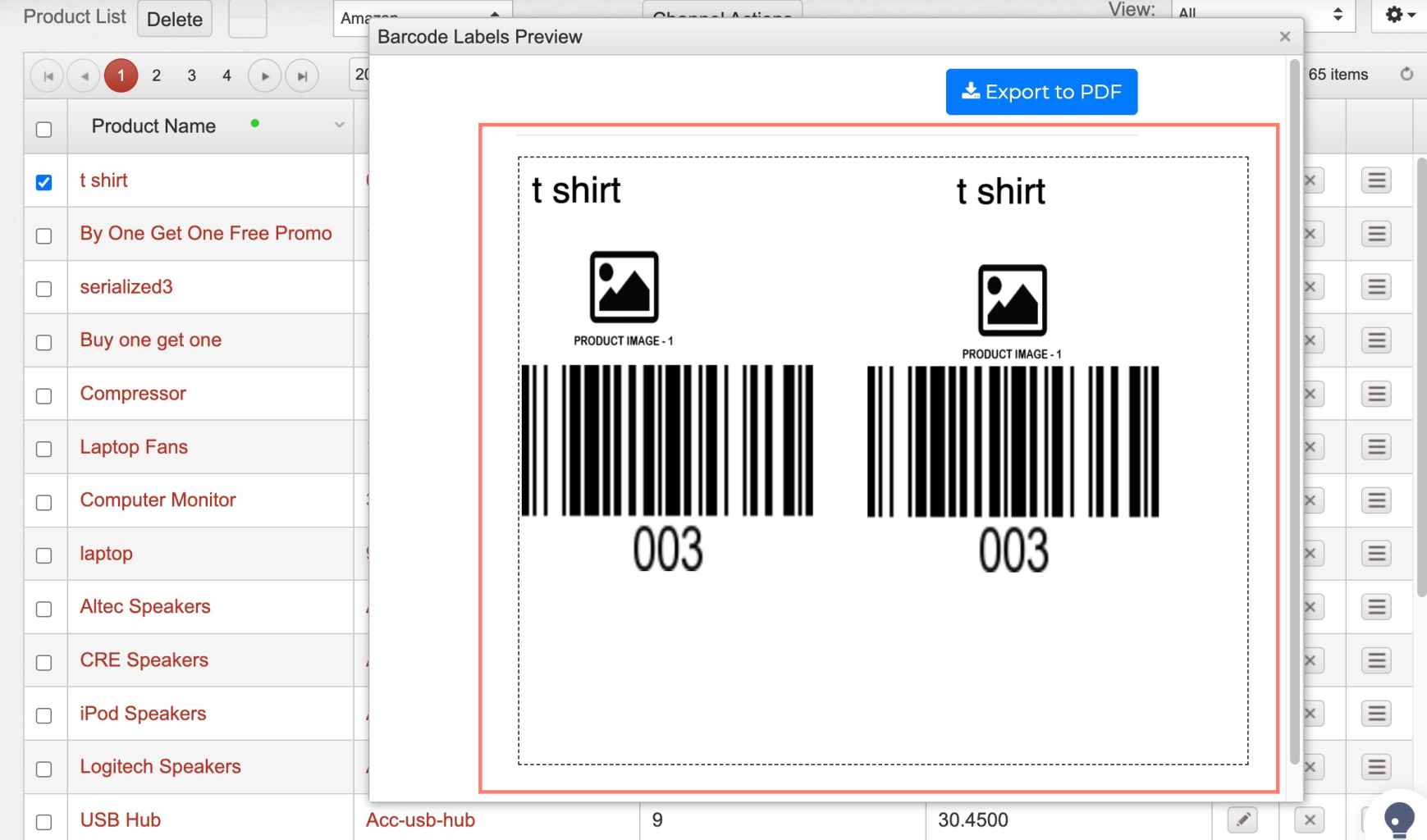Select page 2 in the pager

(x=156, y=75)
